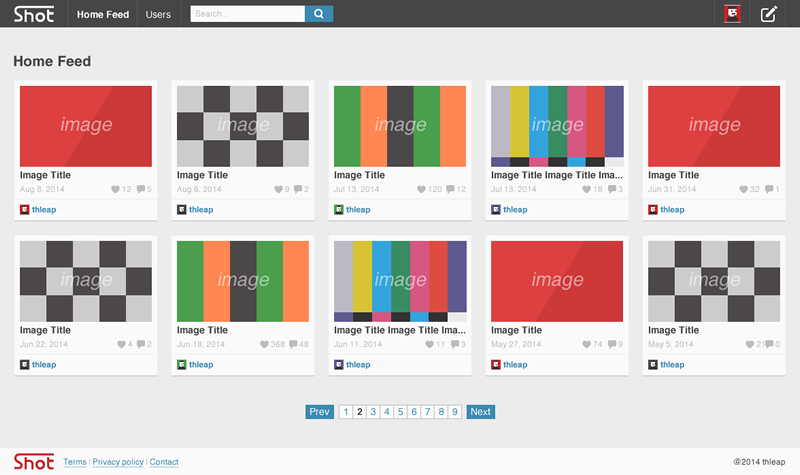Click comment icon on Aug 8, 2014 card
800x475 pixels.
click(x=141, y=189)
